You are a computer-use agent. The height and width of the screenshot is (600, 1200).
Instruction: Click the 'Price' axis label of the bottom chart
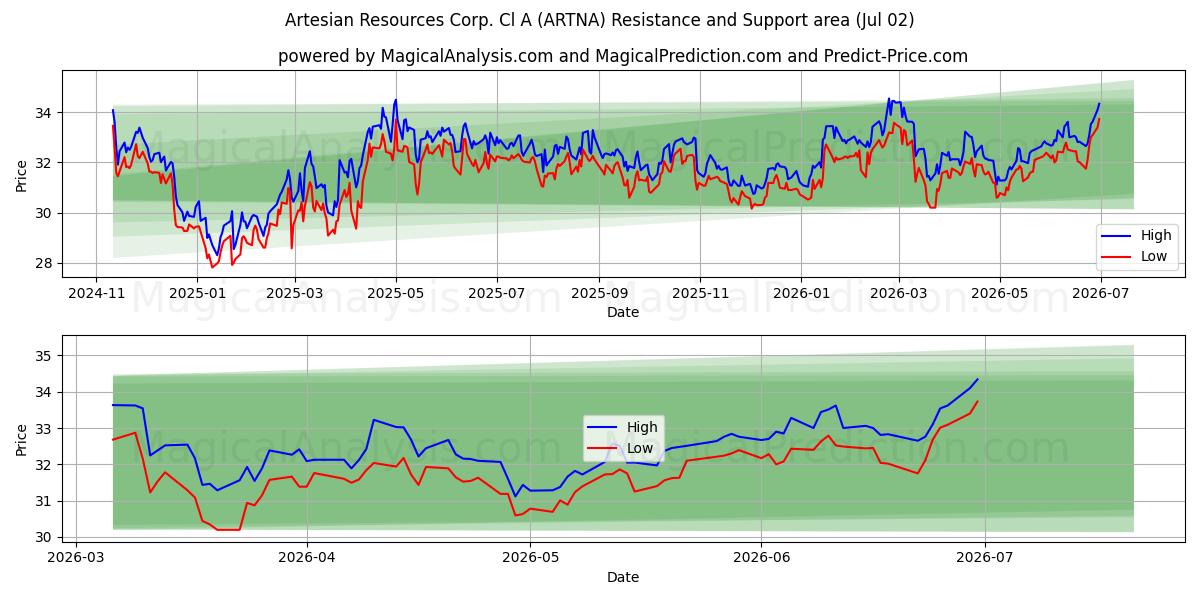tap(22, 438)
